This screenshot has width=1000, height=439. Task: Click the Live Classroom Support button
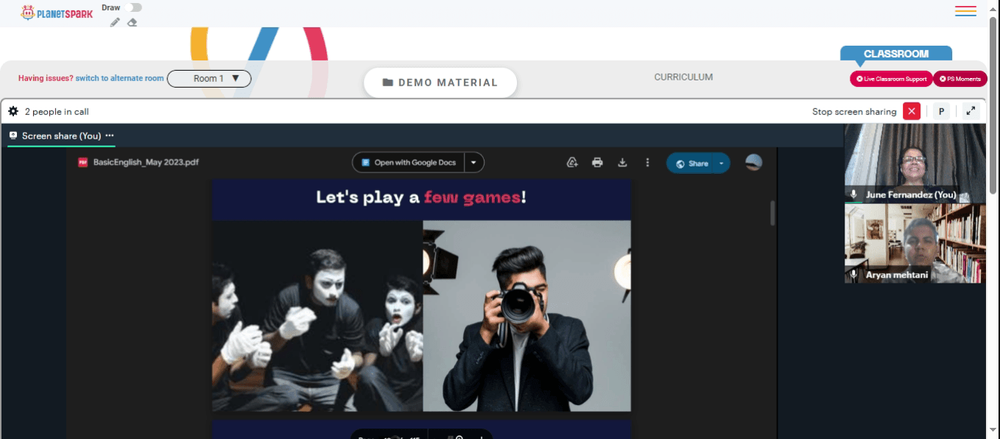pyautogui.click(x=891, y=79)
